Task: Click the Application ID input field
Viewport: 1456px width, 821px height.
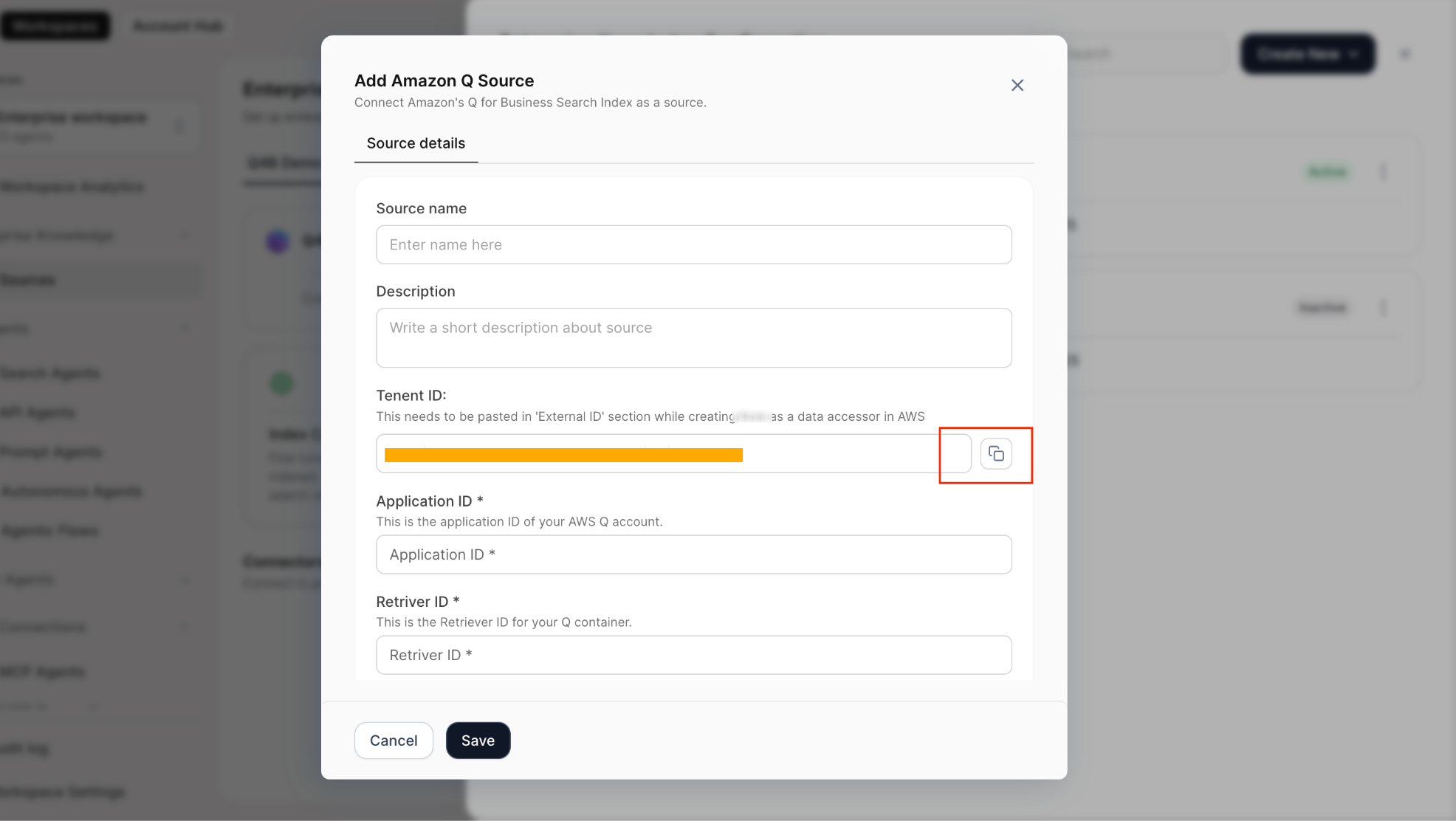Action: tap(693, 554)
